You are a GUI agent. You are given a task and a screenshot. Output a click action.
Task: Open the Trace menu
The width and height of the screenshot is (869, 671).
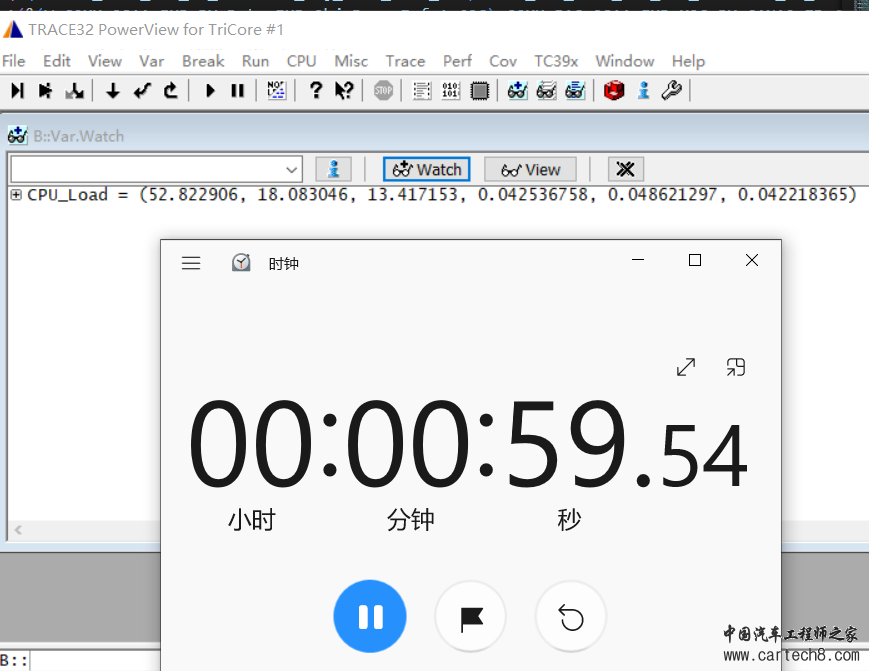tap(405, 61)
